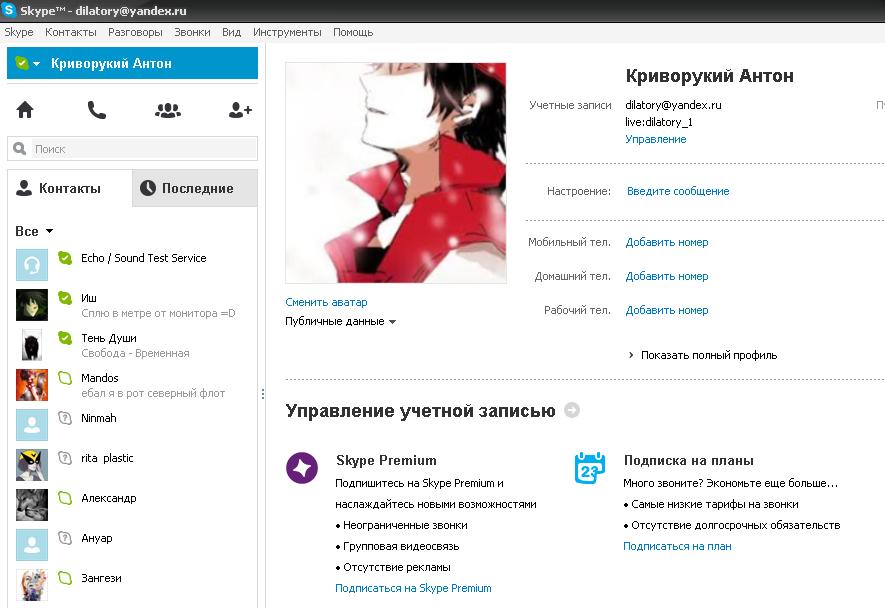Click the large profile avatar picture
885x608 pixels.
[x=396, y=173]
